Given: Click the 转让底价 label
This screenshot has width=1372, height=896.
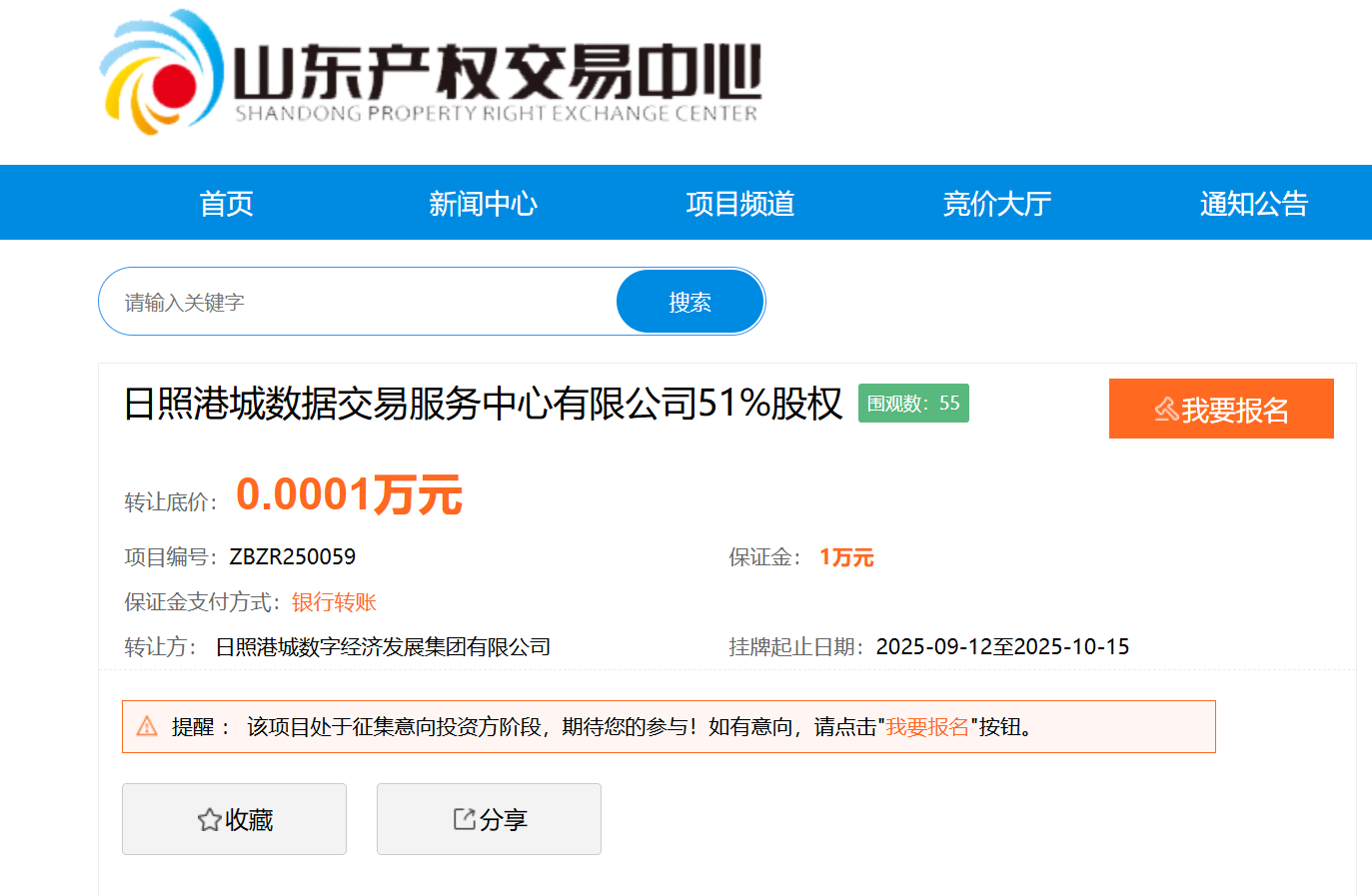Looking at the screenshot, I should (171, 502).
